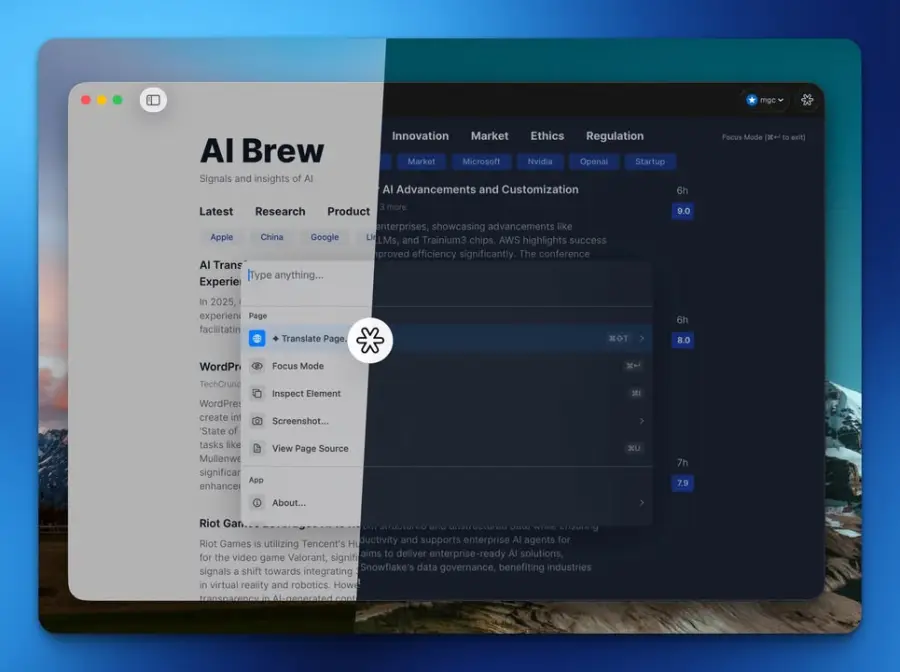The image size is (900, 672).
Task: Toggle the sidebar panel button
Action: coord(153,100)
